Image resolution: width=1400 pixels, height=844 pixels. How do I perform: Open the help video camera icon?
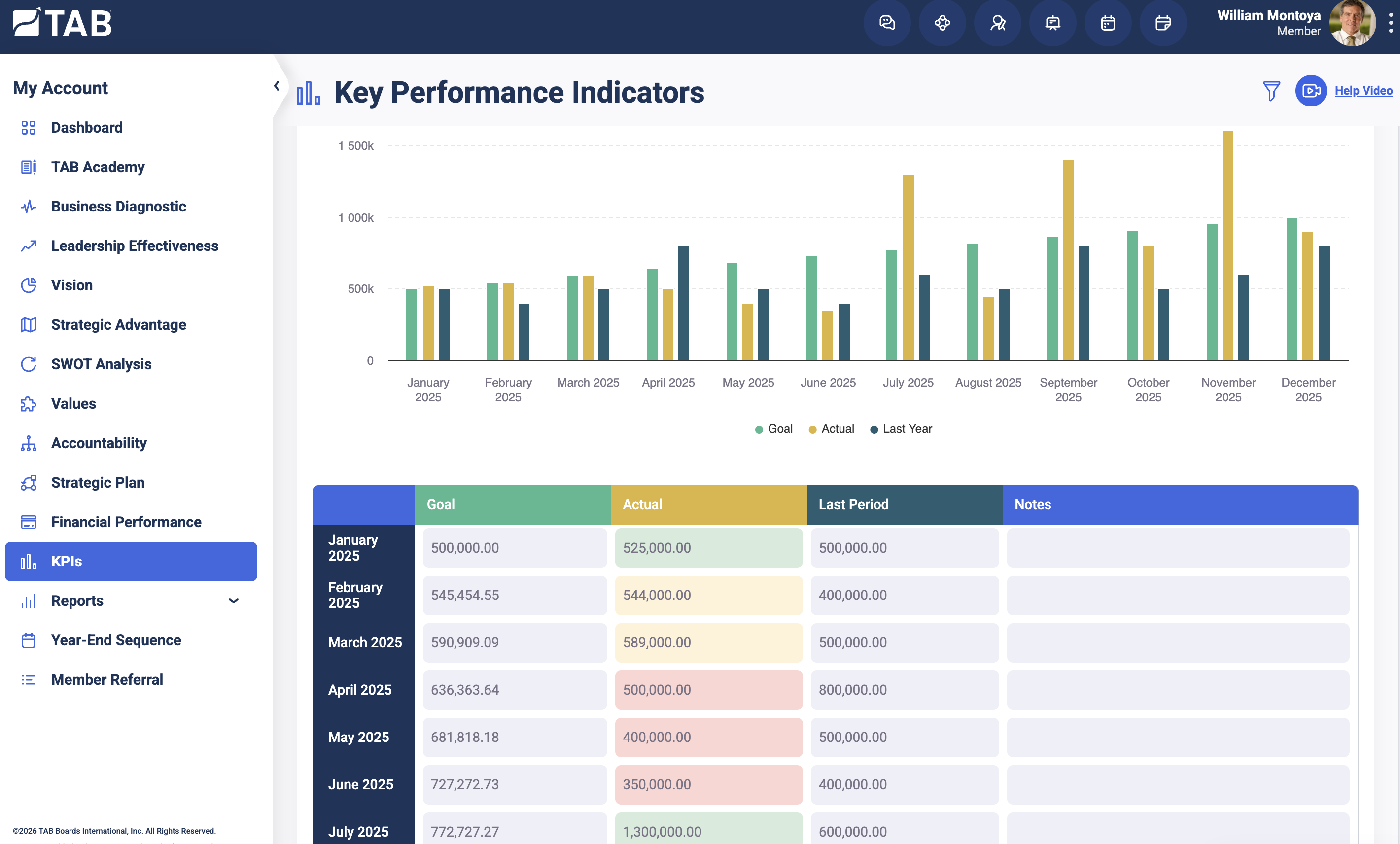click(1311, 91)
